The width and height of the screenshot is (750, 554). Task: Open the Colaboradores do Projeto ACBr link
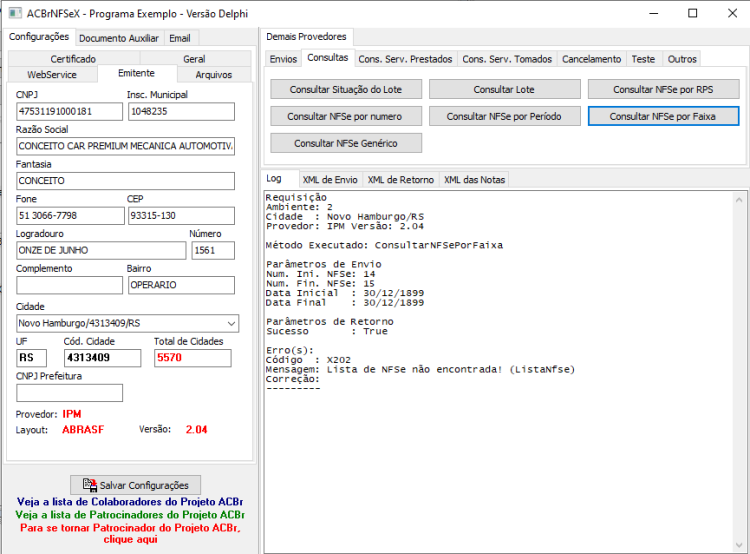(x=130, y=502)
